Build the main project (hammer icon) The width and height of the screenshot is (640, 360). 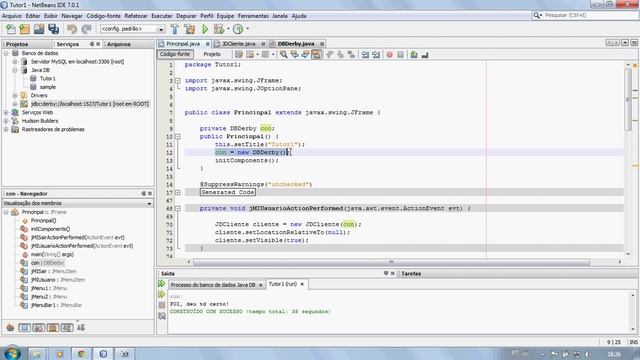tap(175, 29)
